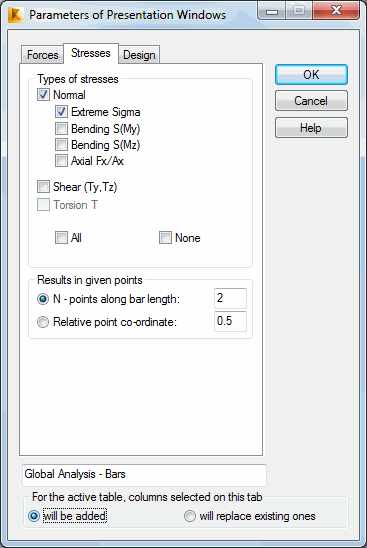
Task: Switch to the Forces tab
Action: pyautogui.click(x=43, y=55)
